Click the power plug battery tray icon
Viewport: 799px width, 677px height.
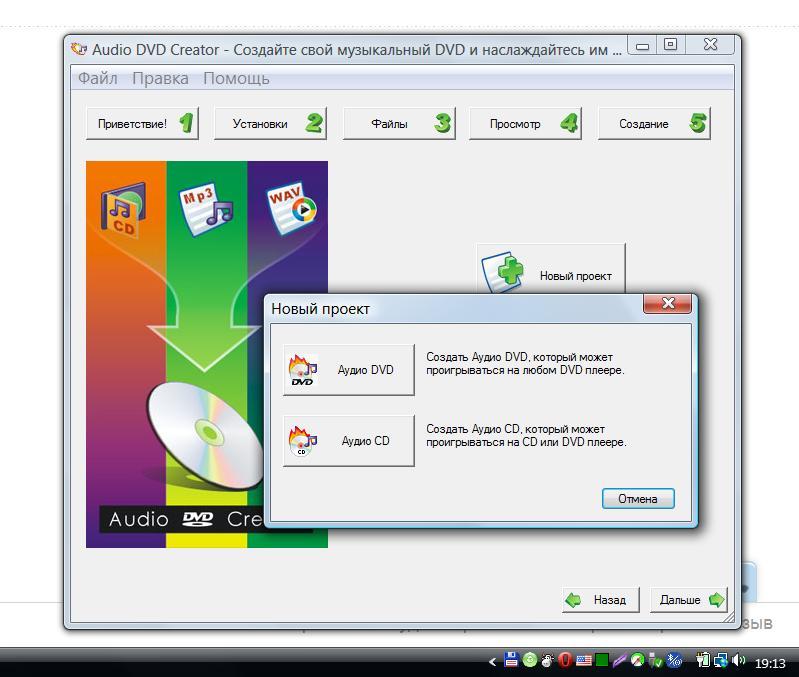703,661
